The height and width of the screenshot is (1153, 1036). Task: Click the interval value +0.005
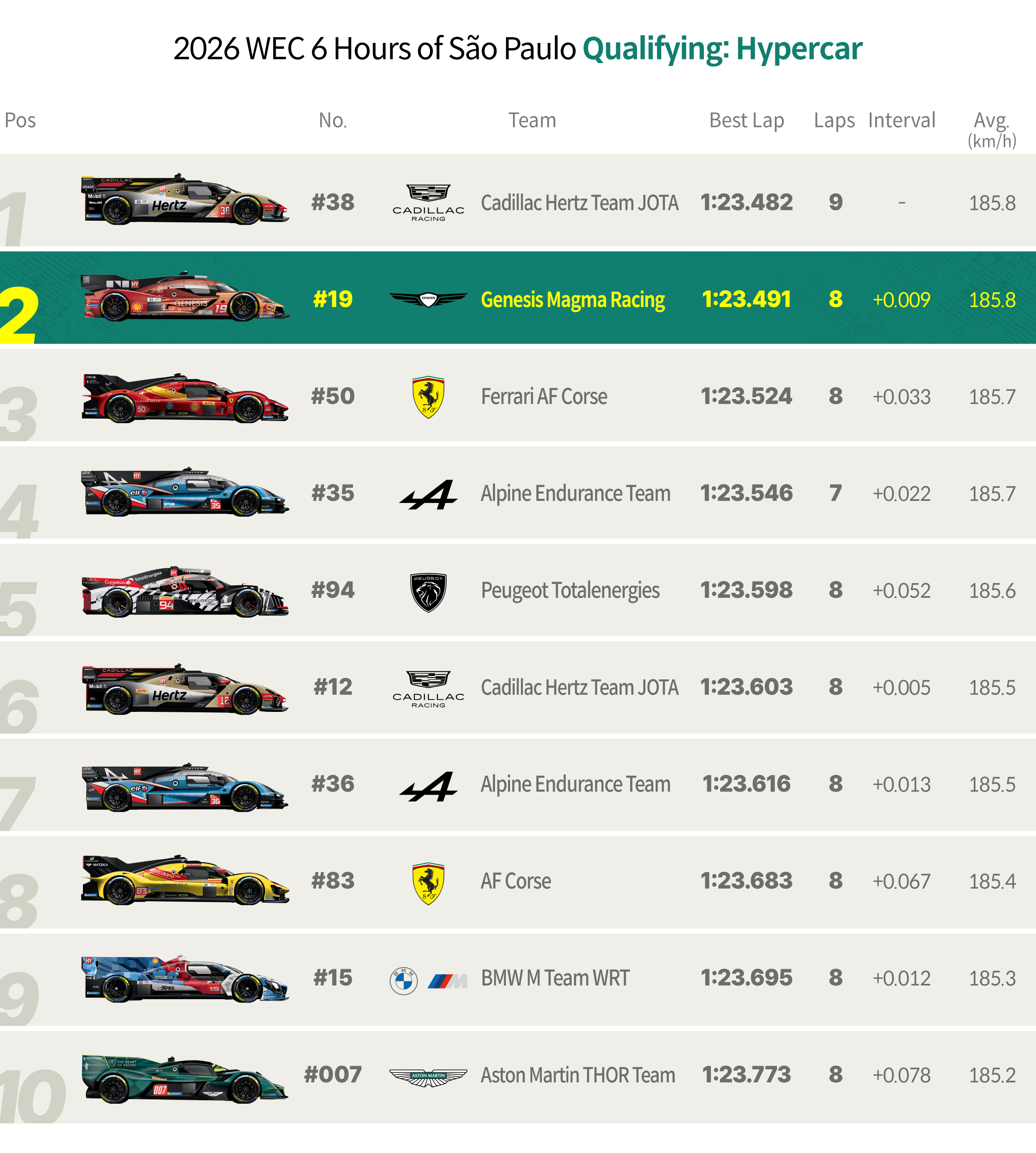coord(901,688)
